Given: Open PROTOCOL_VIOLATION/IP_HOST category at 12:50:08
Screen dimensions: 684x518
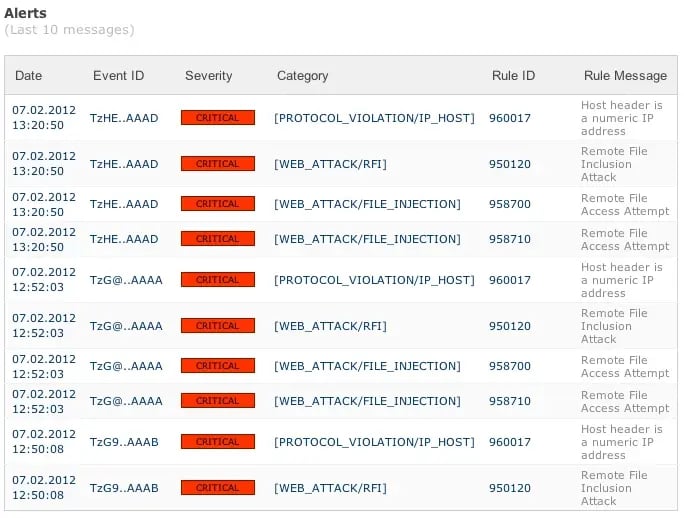Looking at the screenshot, I should (x=374, y=442).
